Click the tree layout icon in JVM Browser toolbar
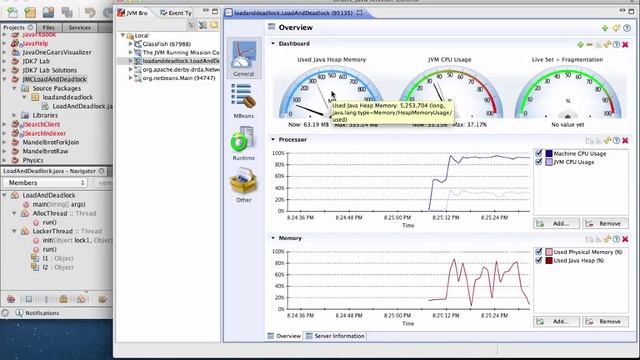Screen dimensions: 640x360 coord(192,25)
